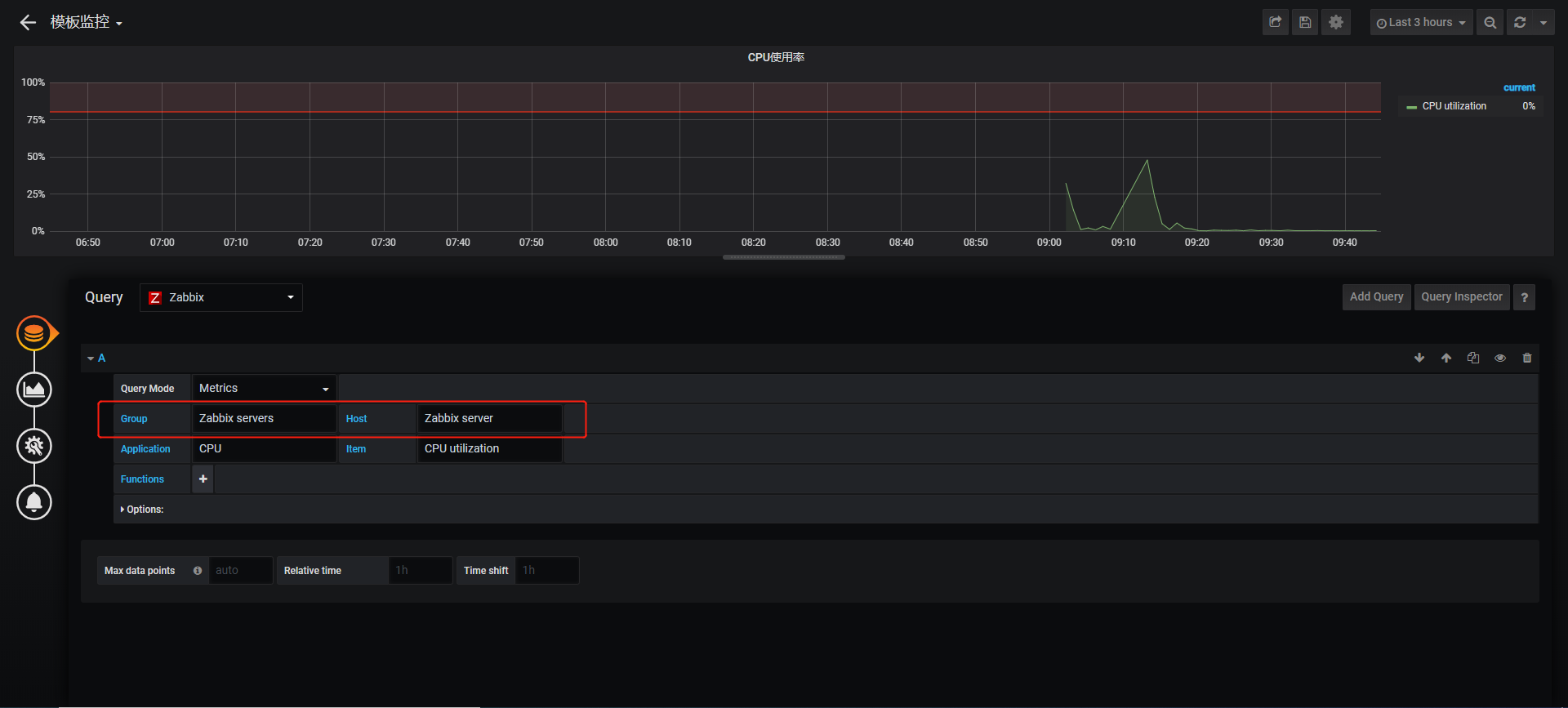Screen dimensions: 1568x708
Task: Open the Query Mode Metrics dropdown
Action: point(265,389)
